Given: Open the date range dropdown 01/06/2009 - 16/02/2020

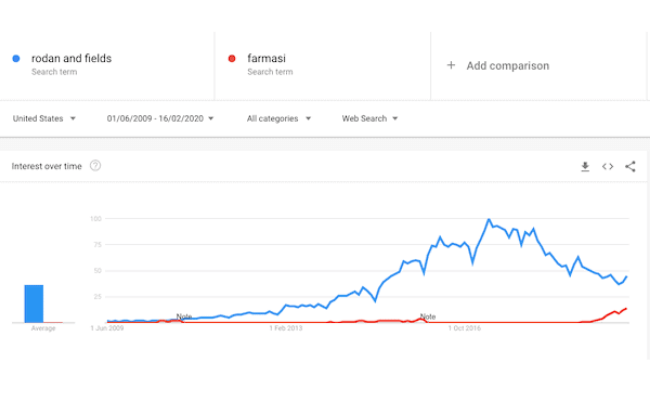Looking at the screenshot, I should coord(160,119).
